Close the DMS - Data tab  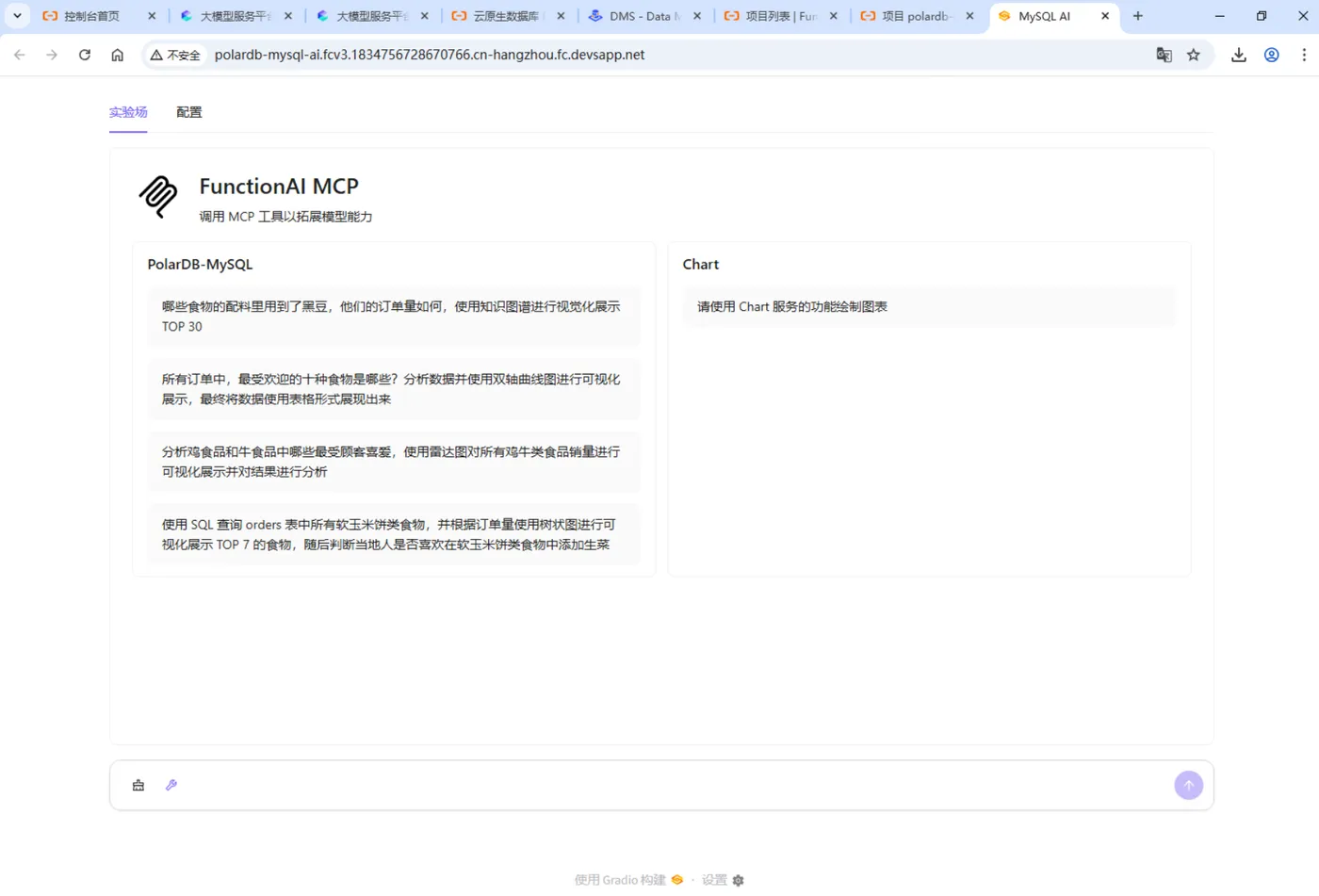click(x=697, y=16)
